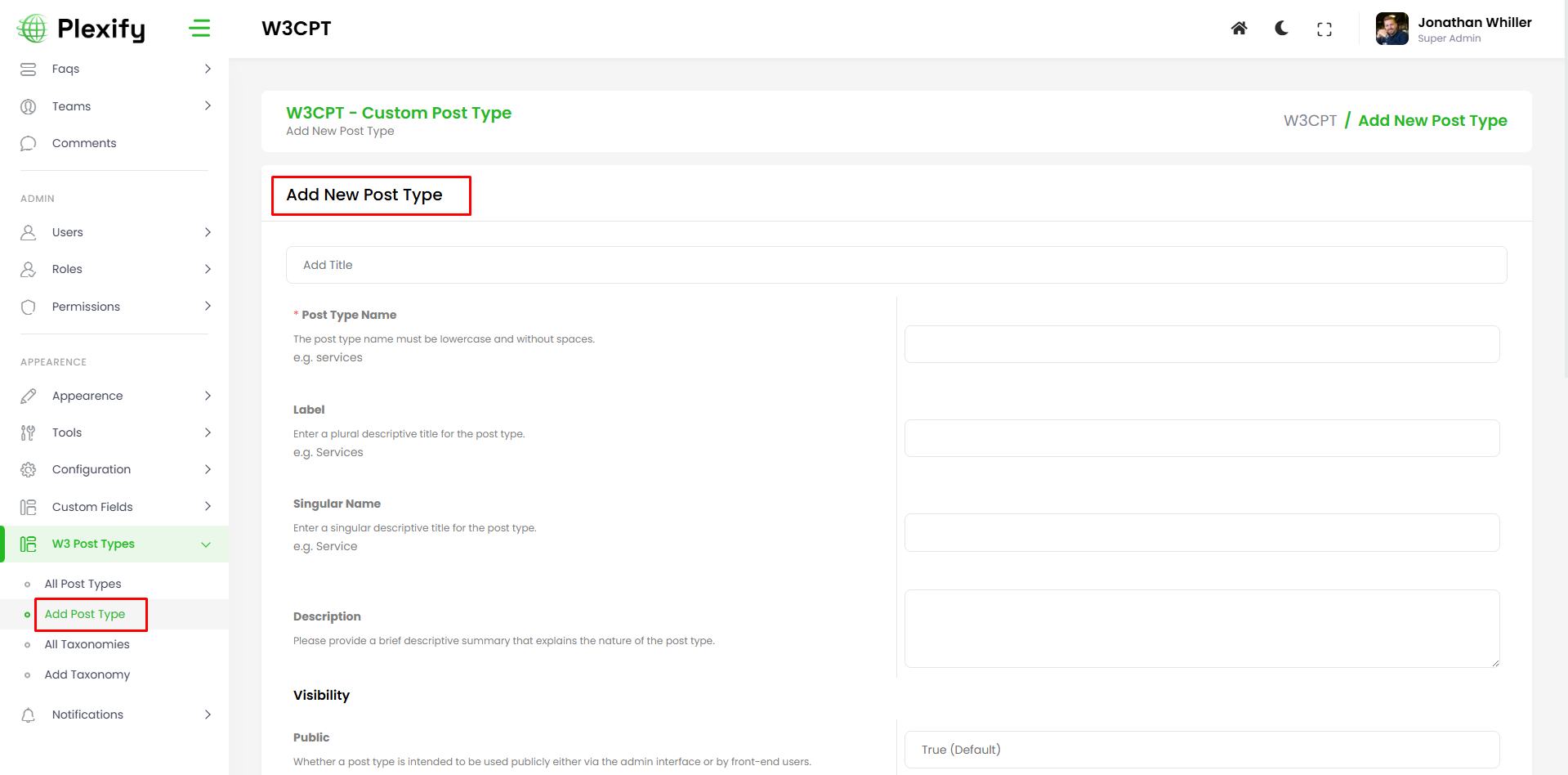The width and height of the screenshot is (1568, 775).
Task: Focus the Description text area
Action: [1201, 628]
